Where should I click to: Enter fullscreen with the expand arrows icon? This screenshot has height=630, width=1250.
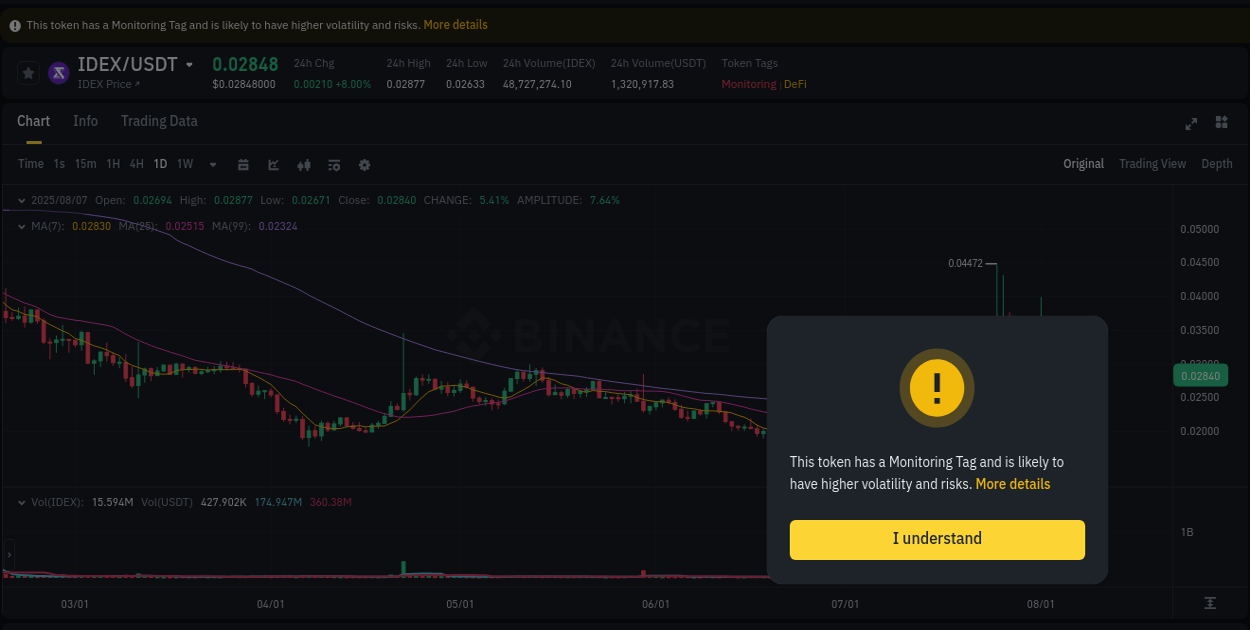coord(1191,123)
